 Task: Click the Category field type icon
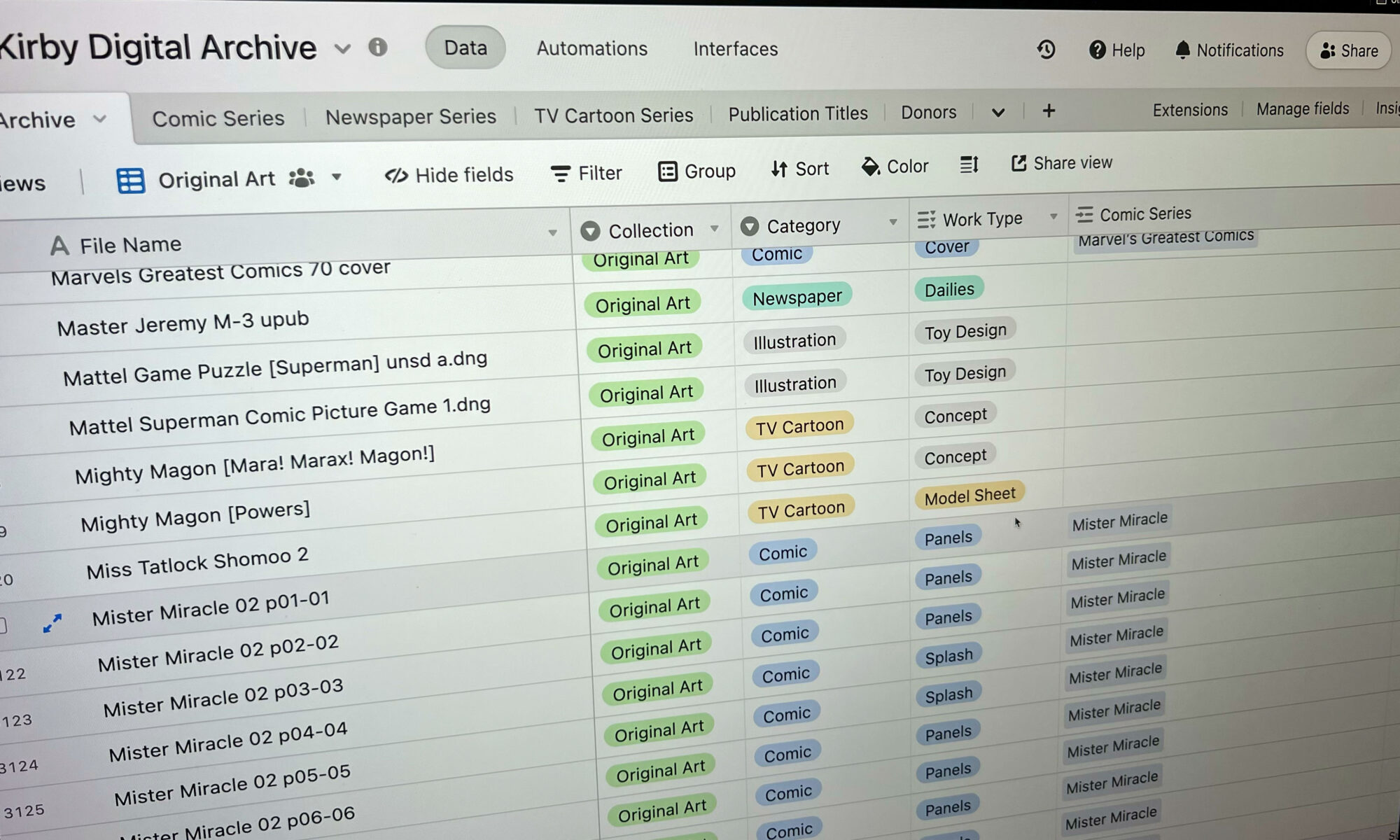point(750,226)
